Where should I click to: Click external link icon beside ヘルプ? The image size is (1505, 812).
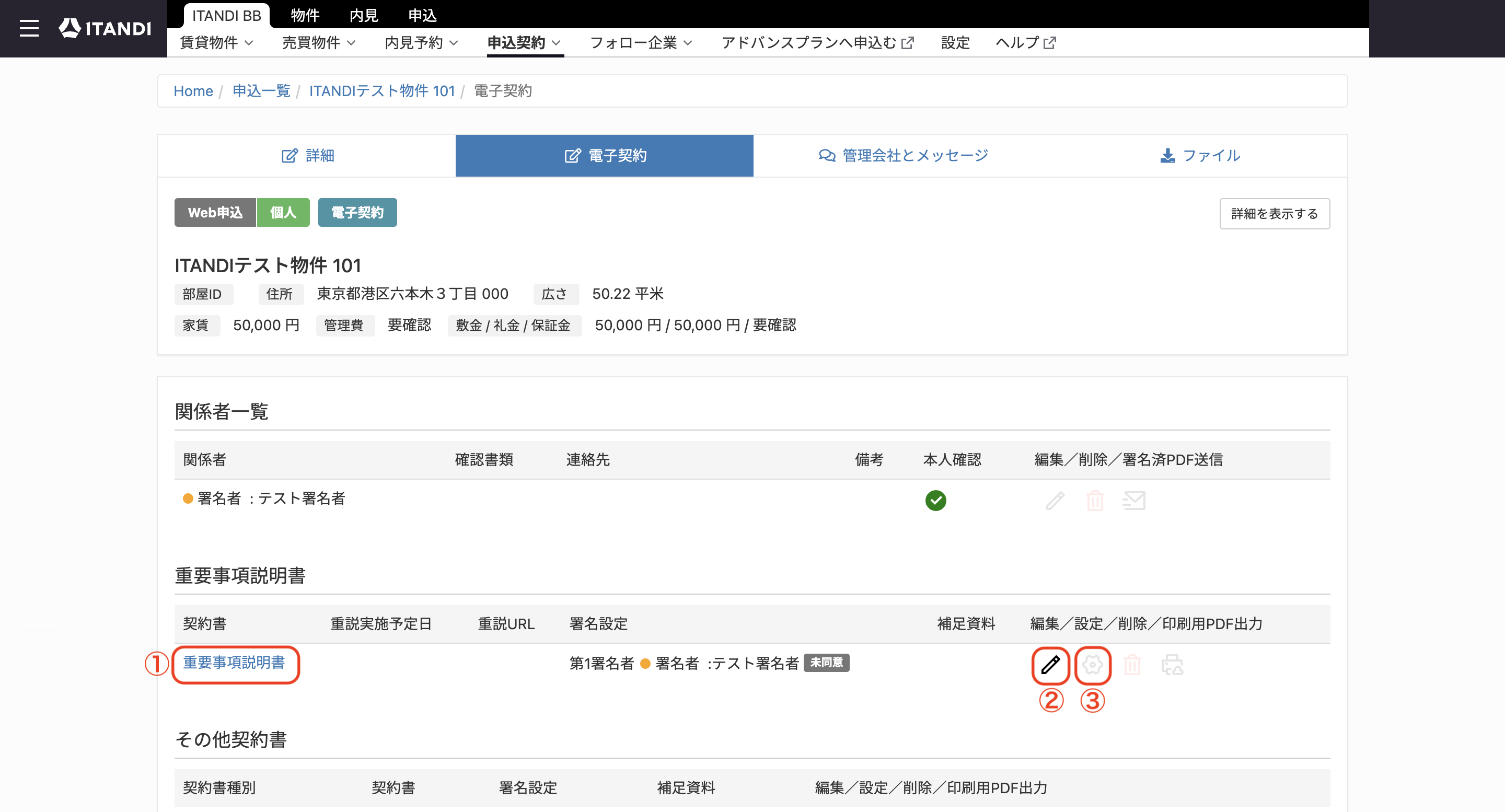[1050, 43]
